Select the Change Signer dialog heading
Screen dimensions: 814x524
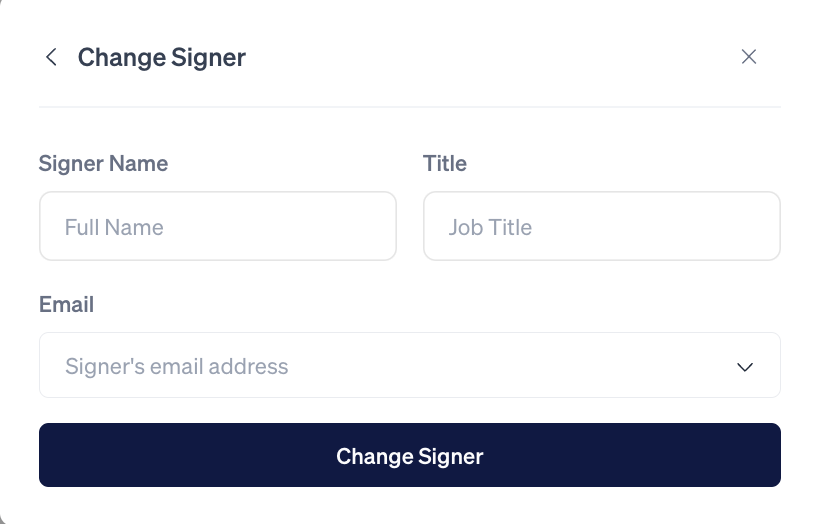(x=161, y=57)
